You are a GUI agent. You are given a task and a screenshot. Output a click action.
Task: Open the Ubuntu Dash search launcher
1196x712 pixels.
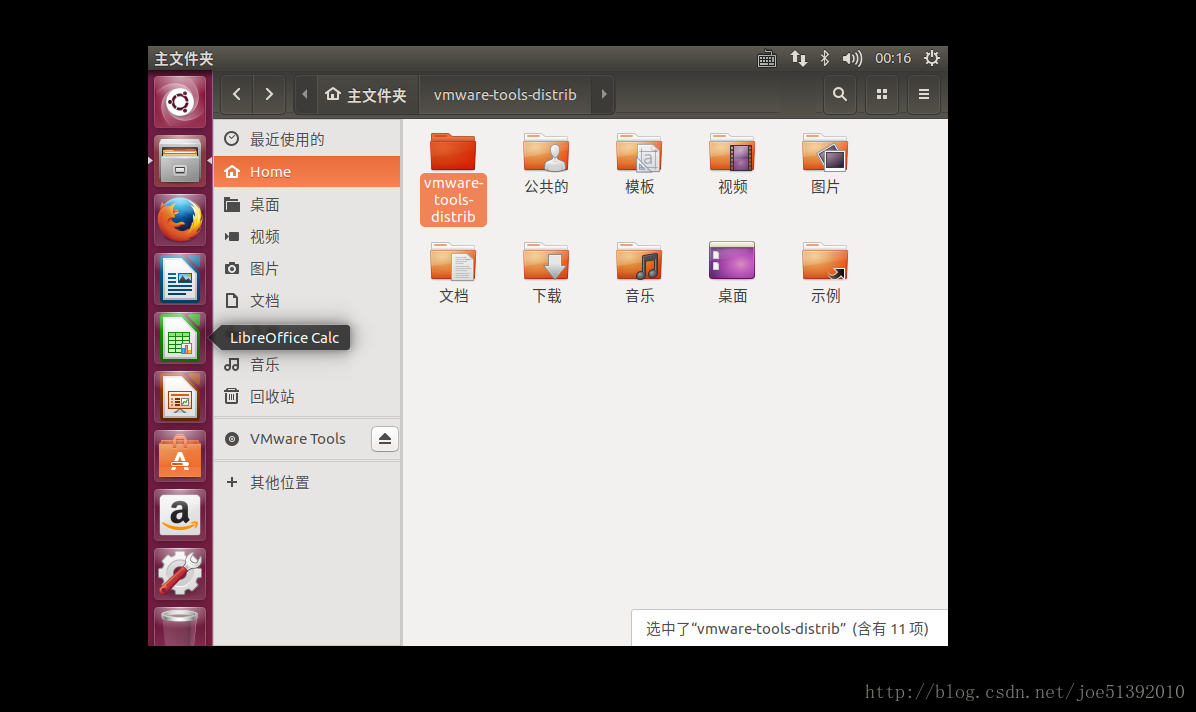tap(180, 101)
